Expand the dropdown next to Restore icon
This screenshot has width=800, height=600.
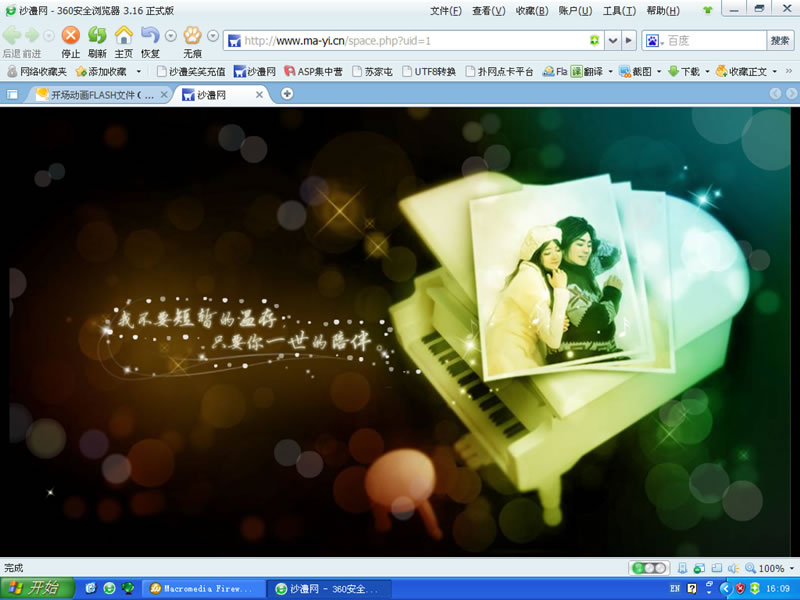[x=171, y=36]
